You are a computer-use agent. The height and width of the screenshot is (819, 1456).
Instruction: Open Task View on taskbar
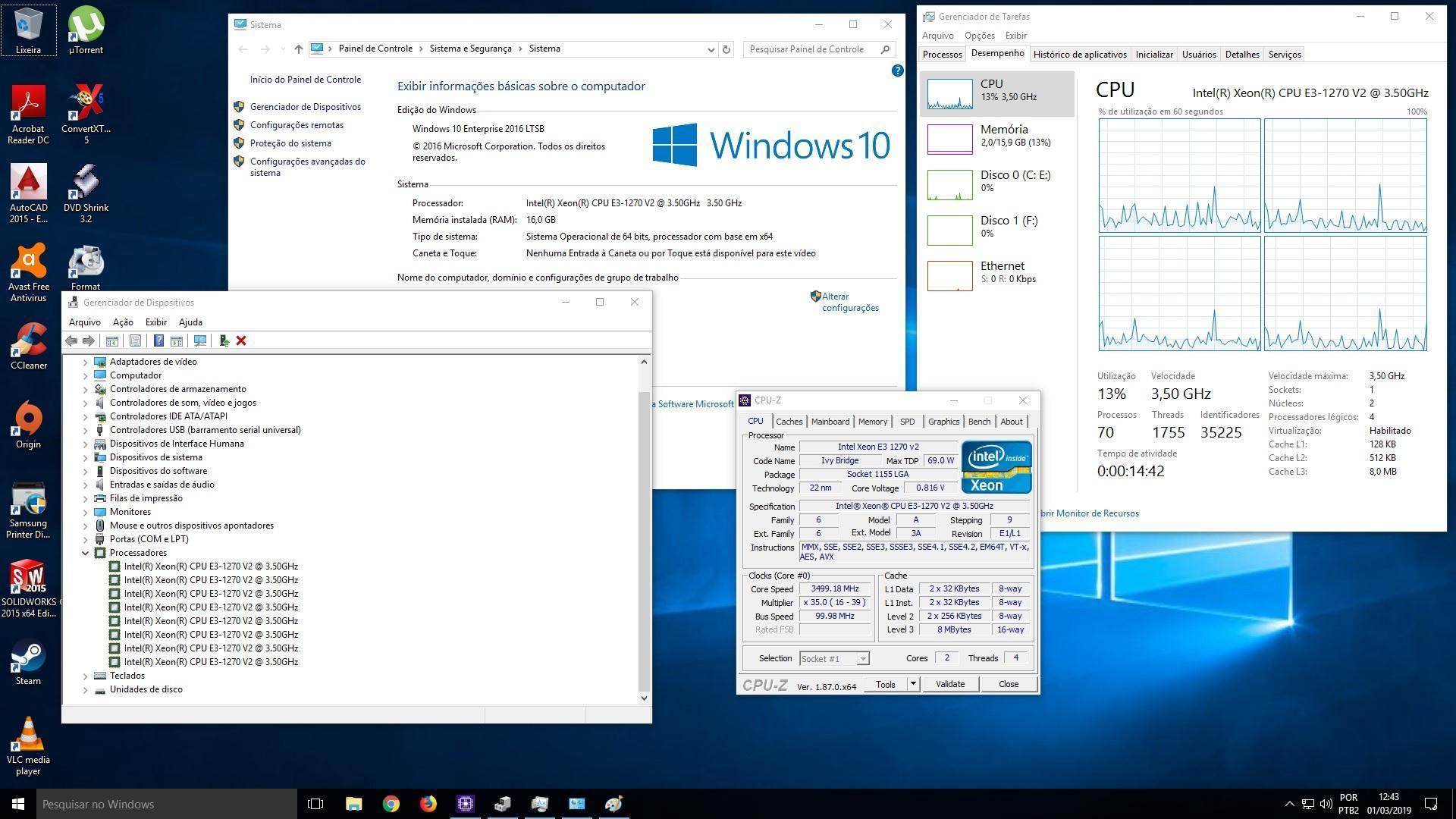(315, 804)
